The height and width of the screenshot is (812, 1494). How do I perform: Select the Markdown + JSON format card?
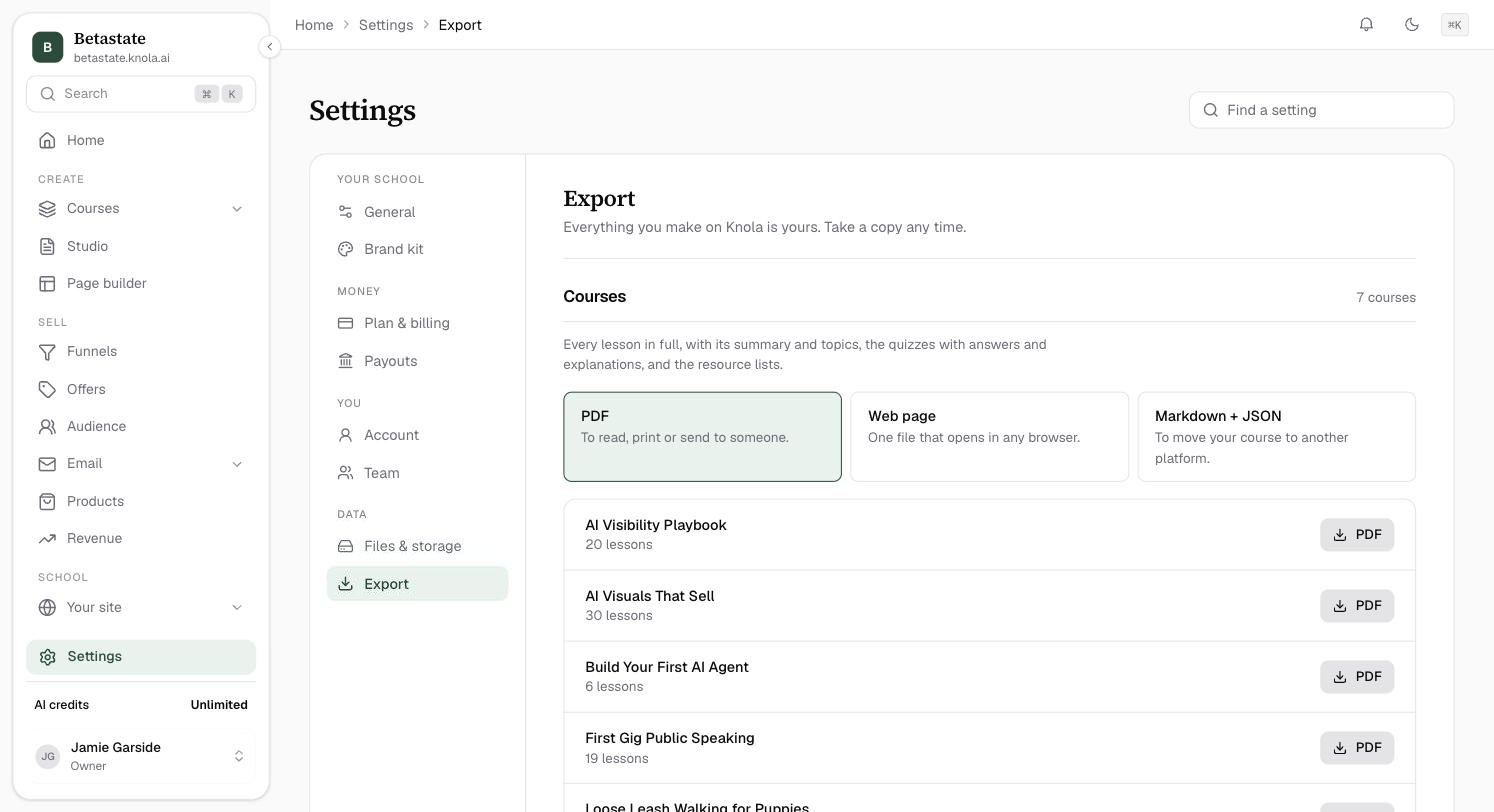[1276, 437]
